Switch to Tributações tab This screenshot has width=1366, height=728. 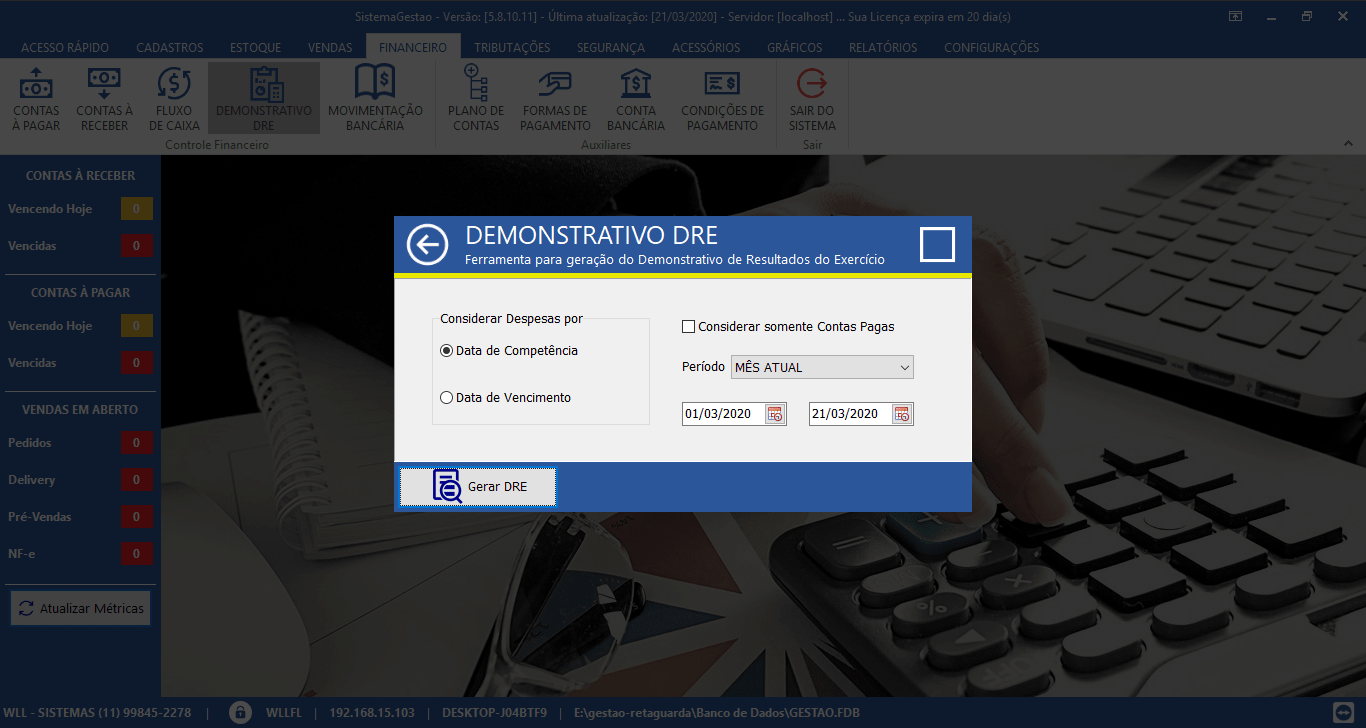pos(512,47)
